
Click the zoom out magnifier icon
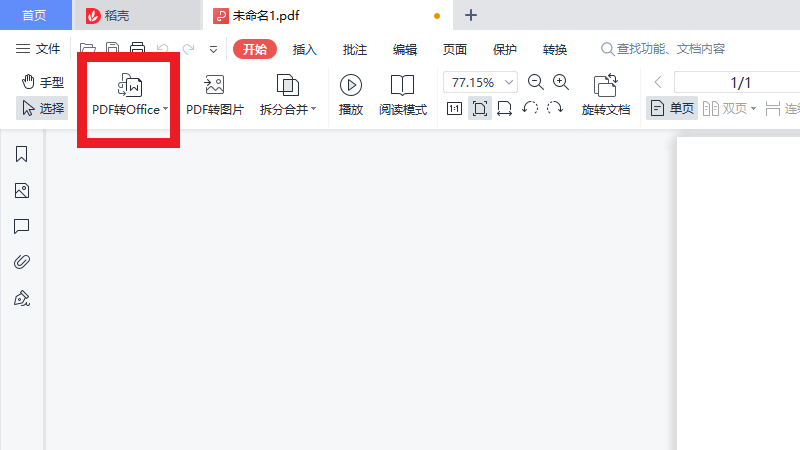535,82
